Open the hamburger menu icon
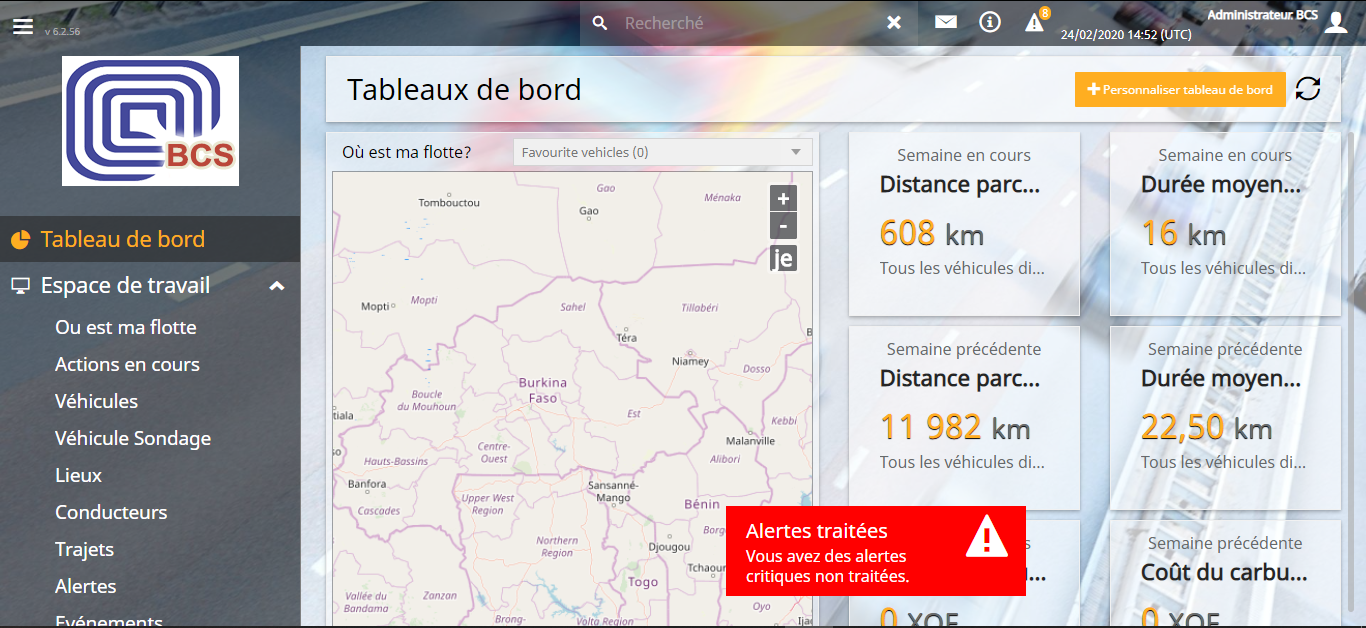Screen dimensions: 1366x628 pyautogui.click(x=23, y=25)
